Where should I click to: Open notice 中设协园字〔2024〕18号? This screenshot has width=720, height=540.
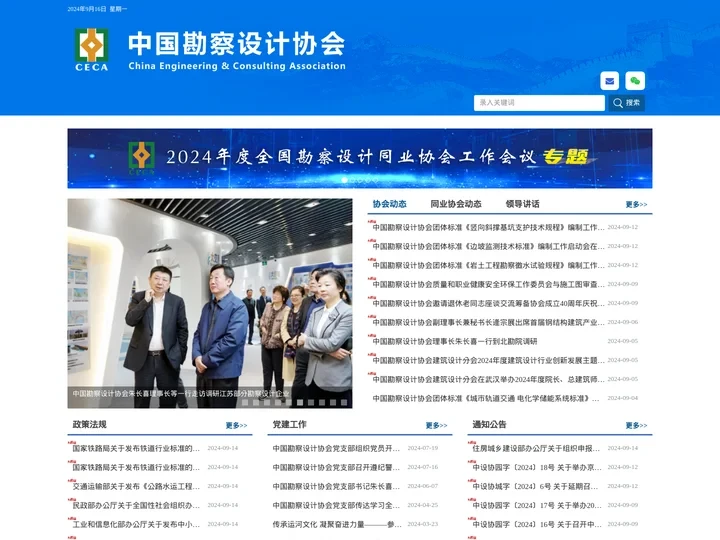[537, 467]
